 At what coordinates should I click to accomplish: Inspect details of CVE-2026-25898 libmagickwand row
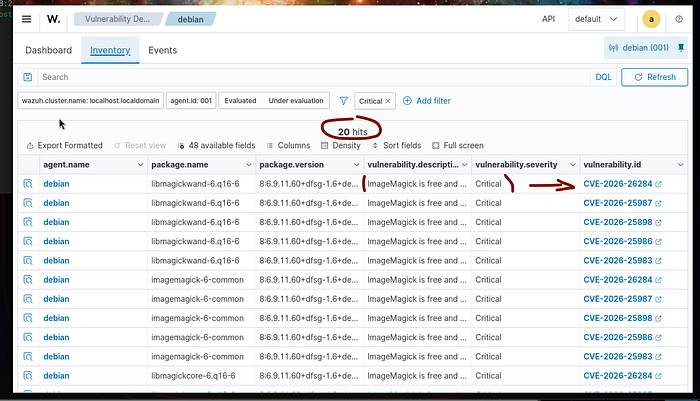pyautogui.click(x=28, y=222)
